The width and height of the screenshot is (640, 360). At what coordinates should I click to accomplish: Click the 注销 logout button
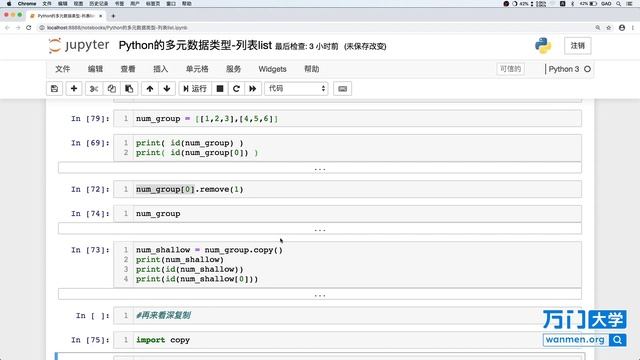[578, 46]
